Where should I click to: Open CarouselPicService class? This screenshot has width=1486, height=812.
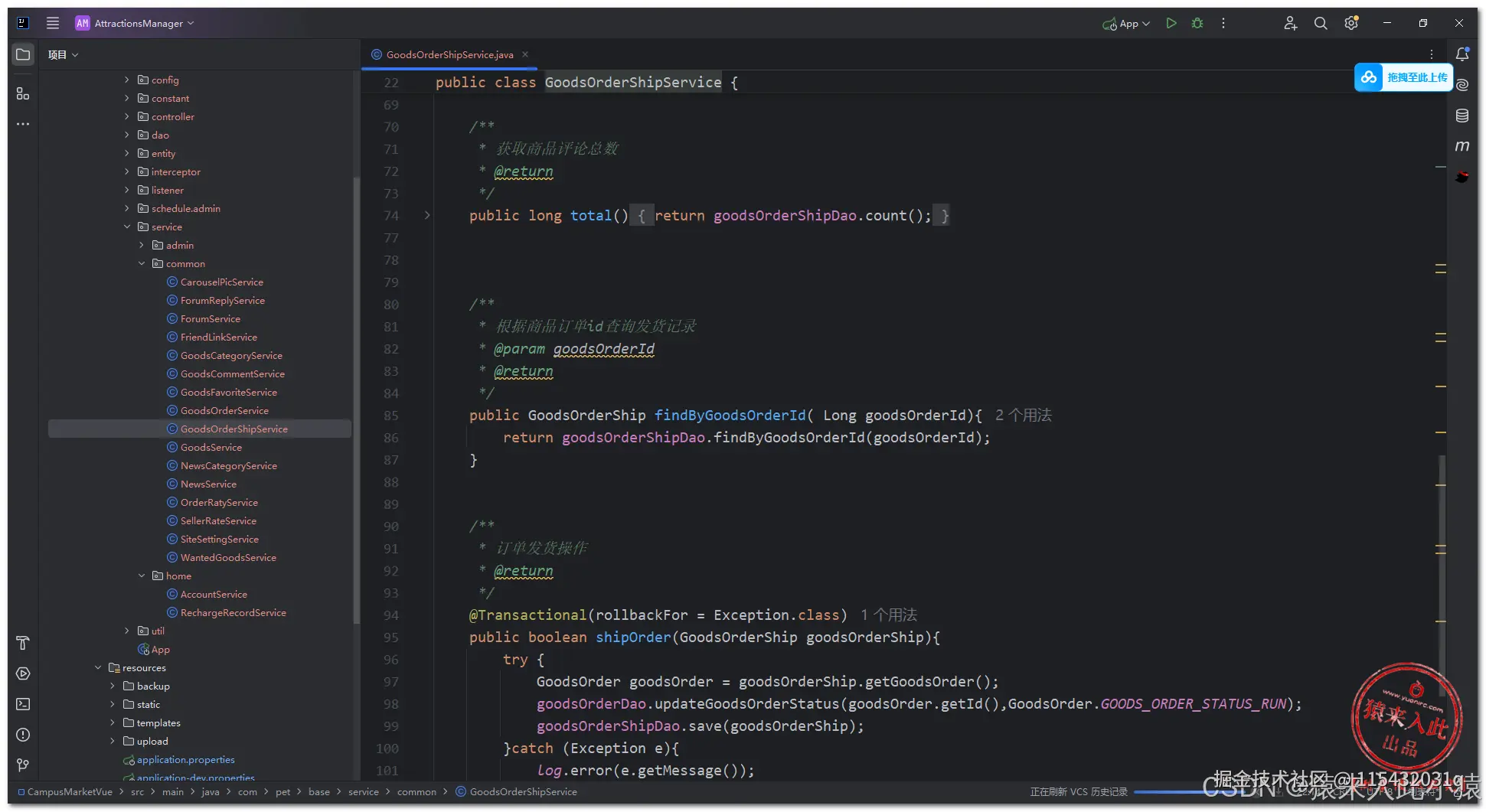coord(221,282)
